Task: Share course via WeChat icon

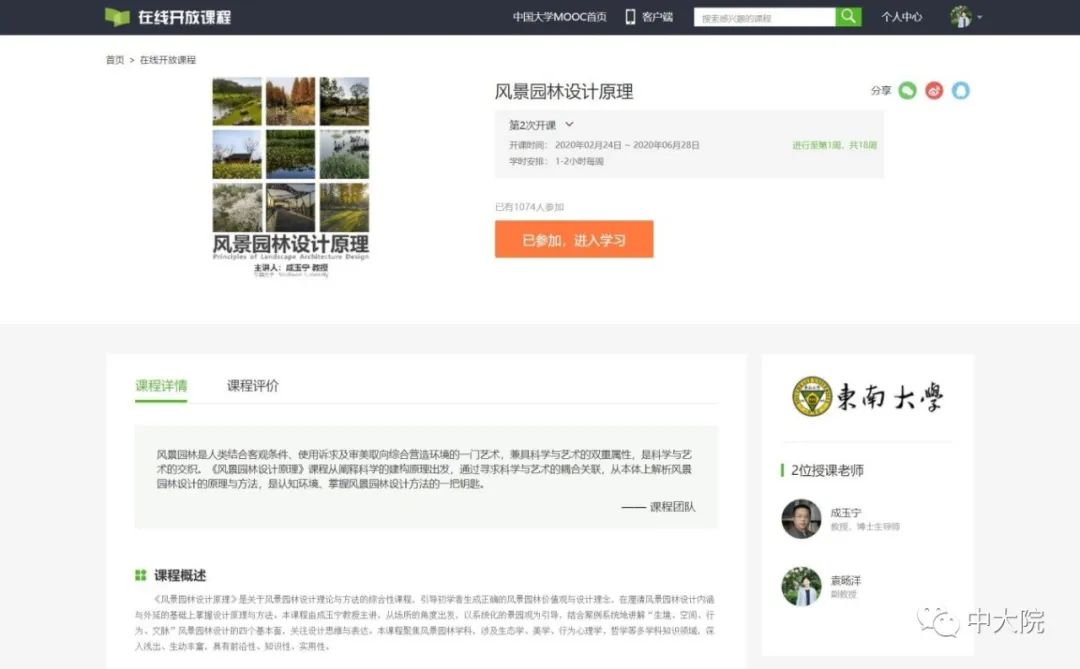Action: click(907, 91)
